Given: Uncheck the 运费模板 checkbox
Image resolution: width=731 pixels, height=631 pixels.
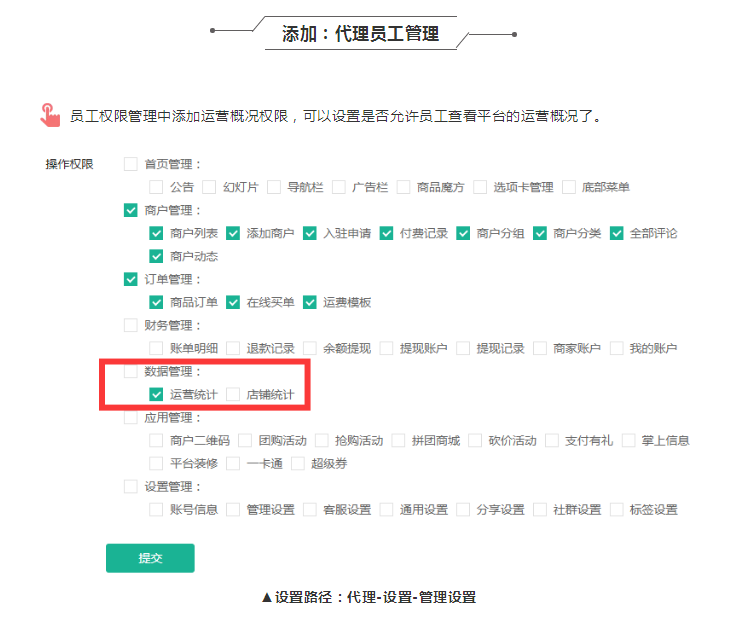Looking at the screenshot, I should [x=309, y=302].
